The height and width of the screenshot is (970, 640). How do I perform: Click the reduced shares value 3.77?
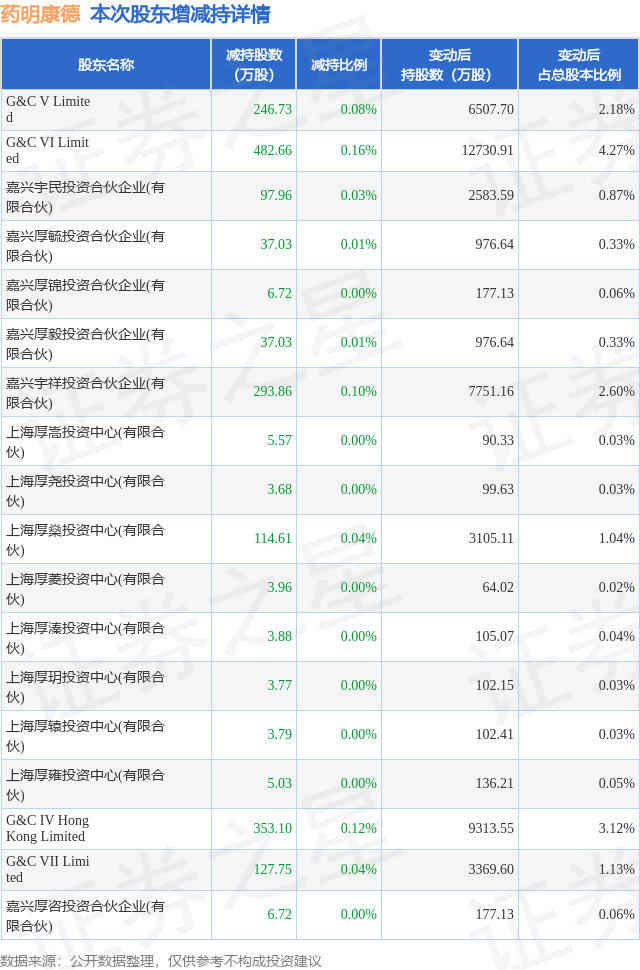pos(279,685)
